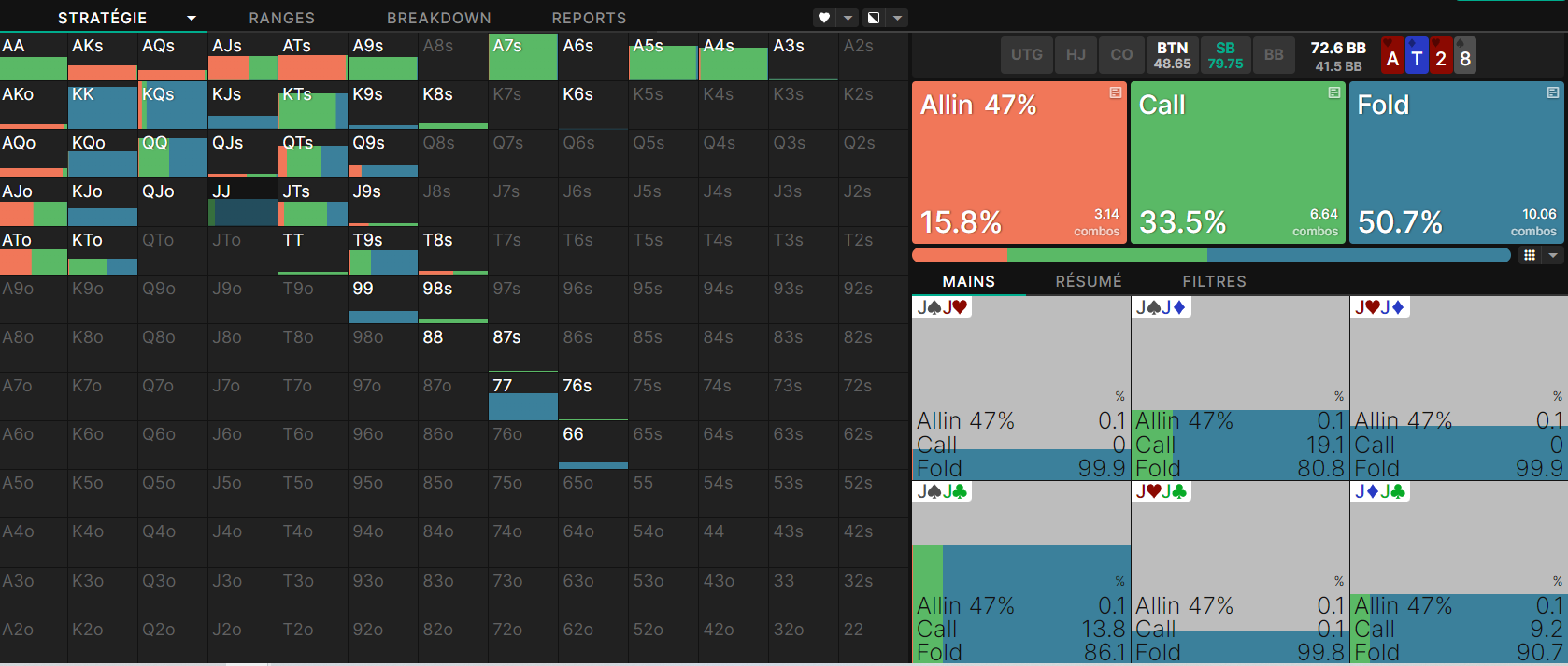Viewport: 1568px width, 666px height.
Task: Select the JJ hand cell
Action: [x=243, y=203]
